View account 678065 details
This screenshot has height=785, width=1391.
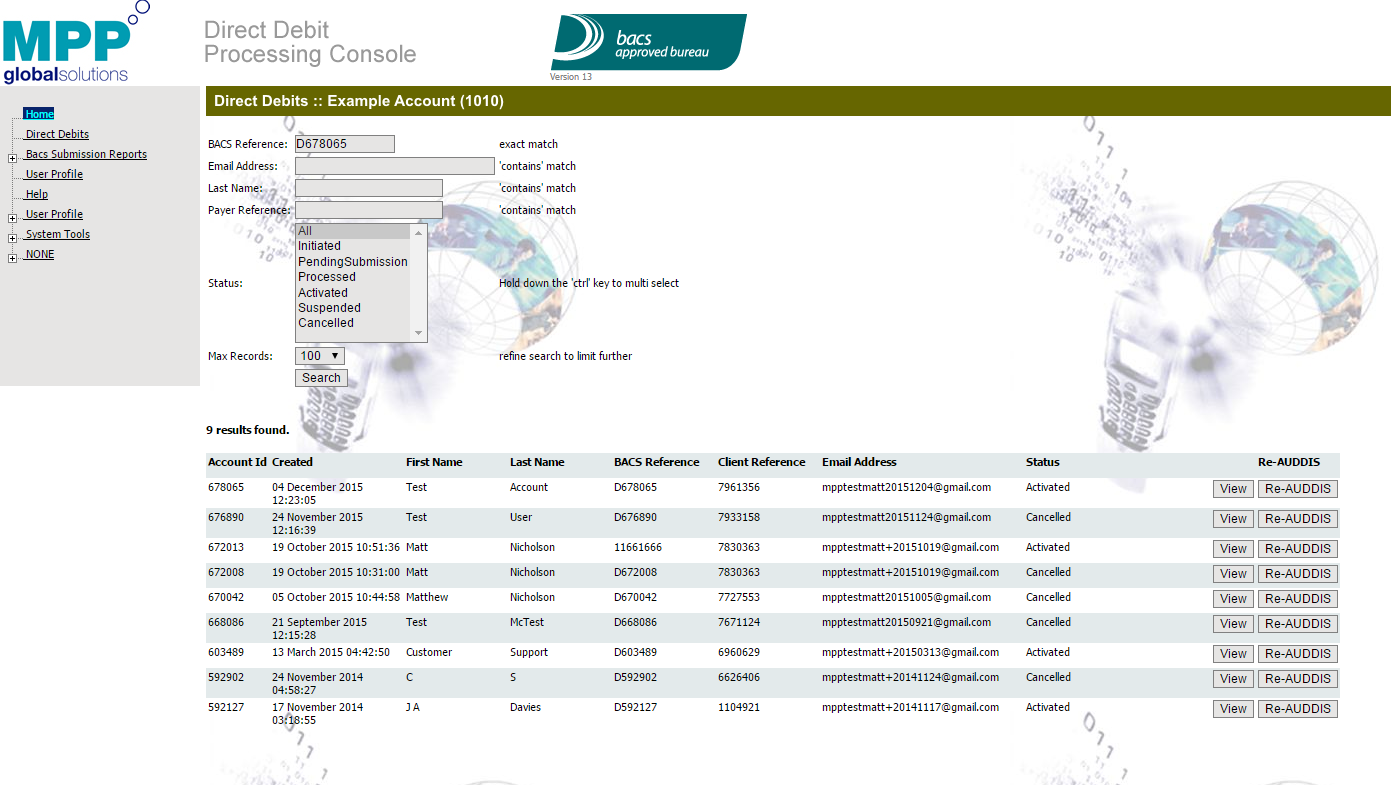click(1233, 489)
